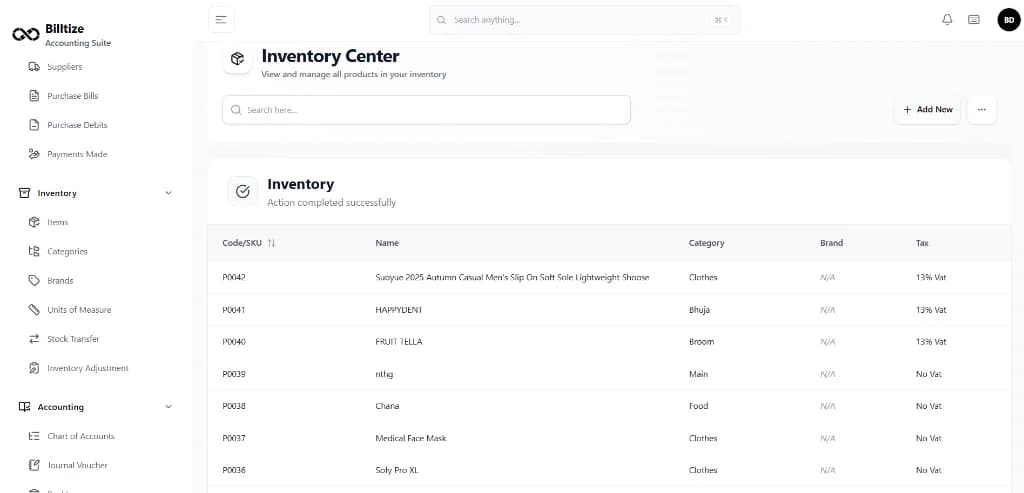1024x493 pixels.
Task: Toggle the sidebar collapse hamburger button
Action: click(221, 20)
